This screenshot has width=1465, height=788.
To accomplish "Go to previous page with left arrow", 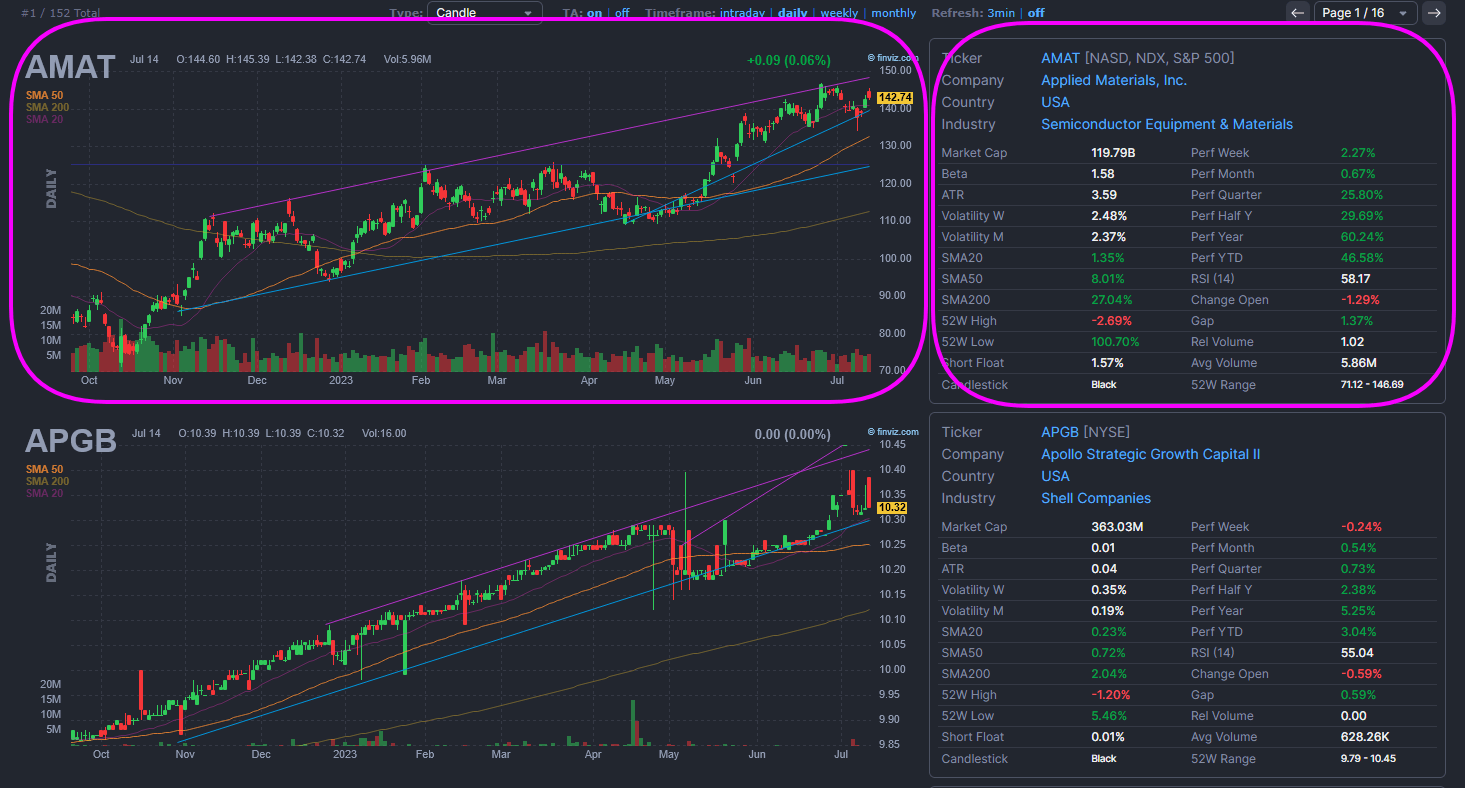I will point(1297,13).
